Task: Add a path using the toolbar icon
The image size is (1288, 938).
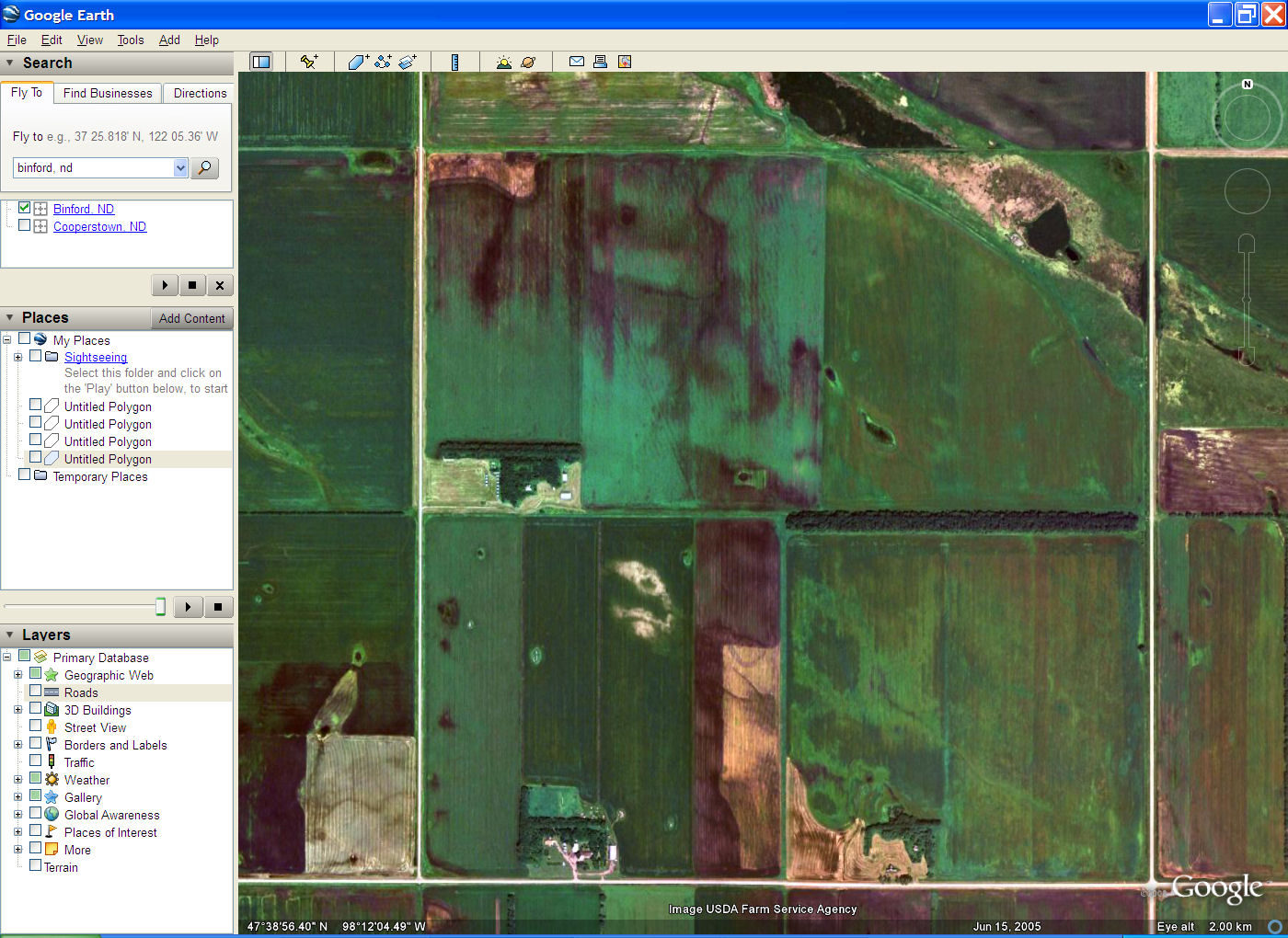Action: tap(383, 62)
